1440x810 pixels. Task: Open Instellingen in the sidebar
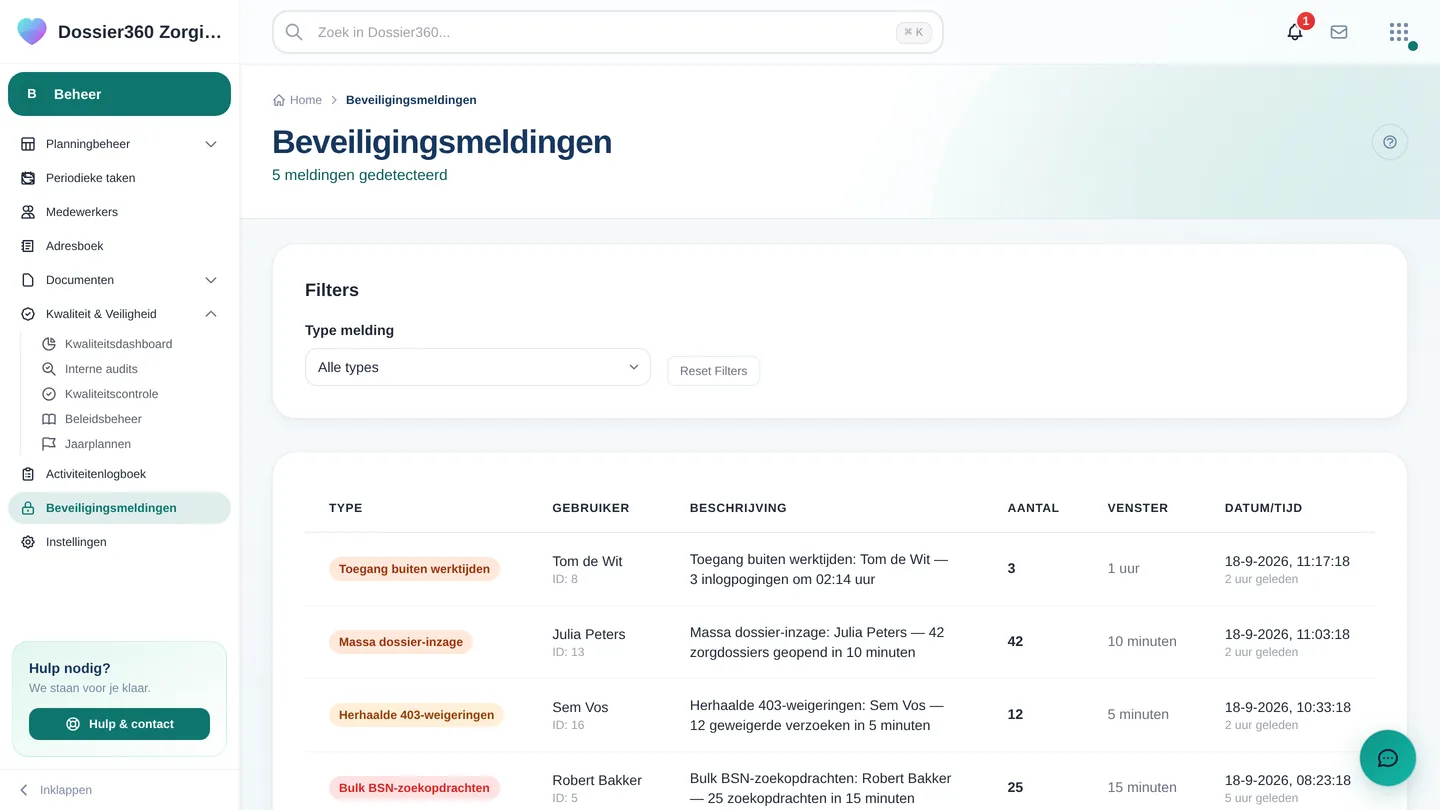(x=119, y=542)
